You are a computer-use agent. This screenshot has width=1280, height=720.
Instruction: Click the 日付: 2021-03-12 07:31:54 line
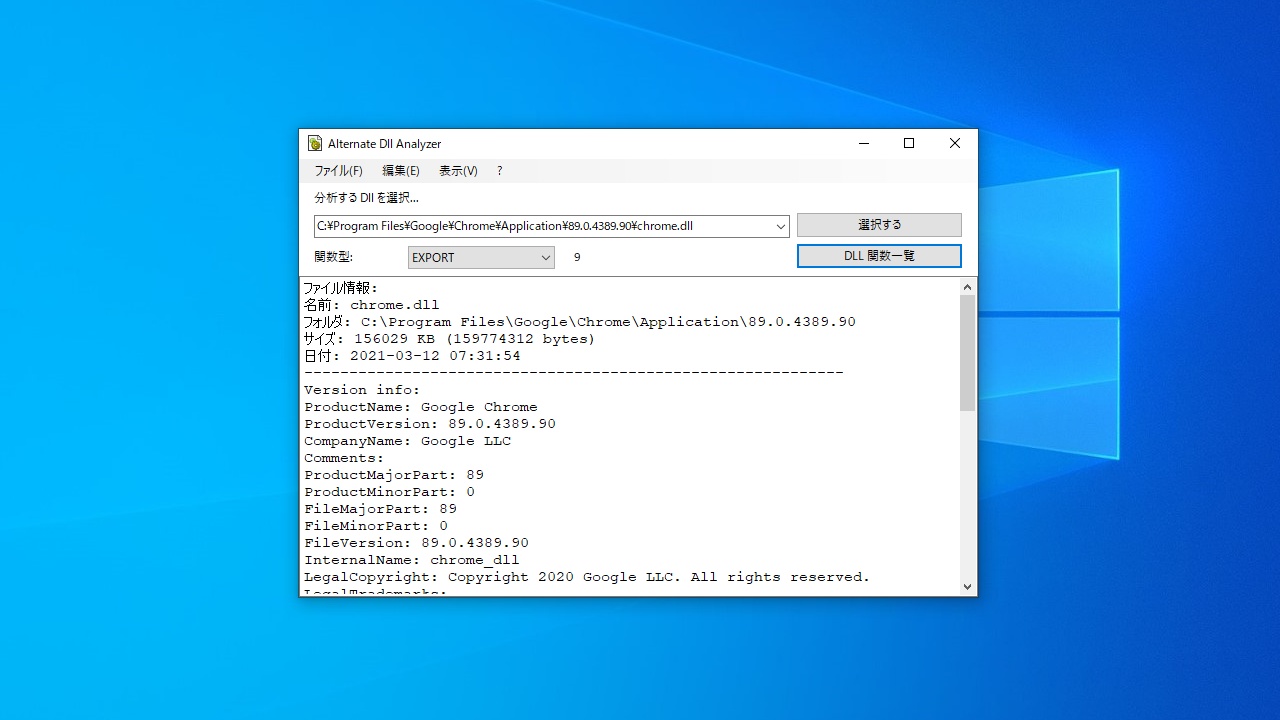[x=412, y=356]
